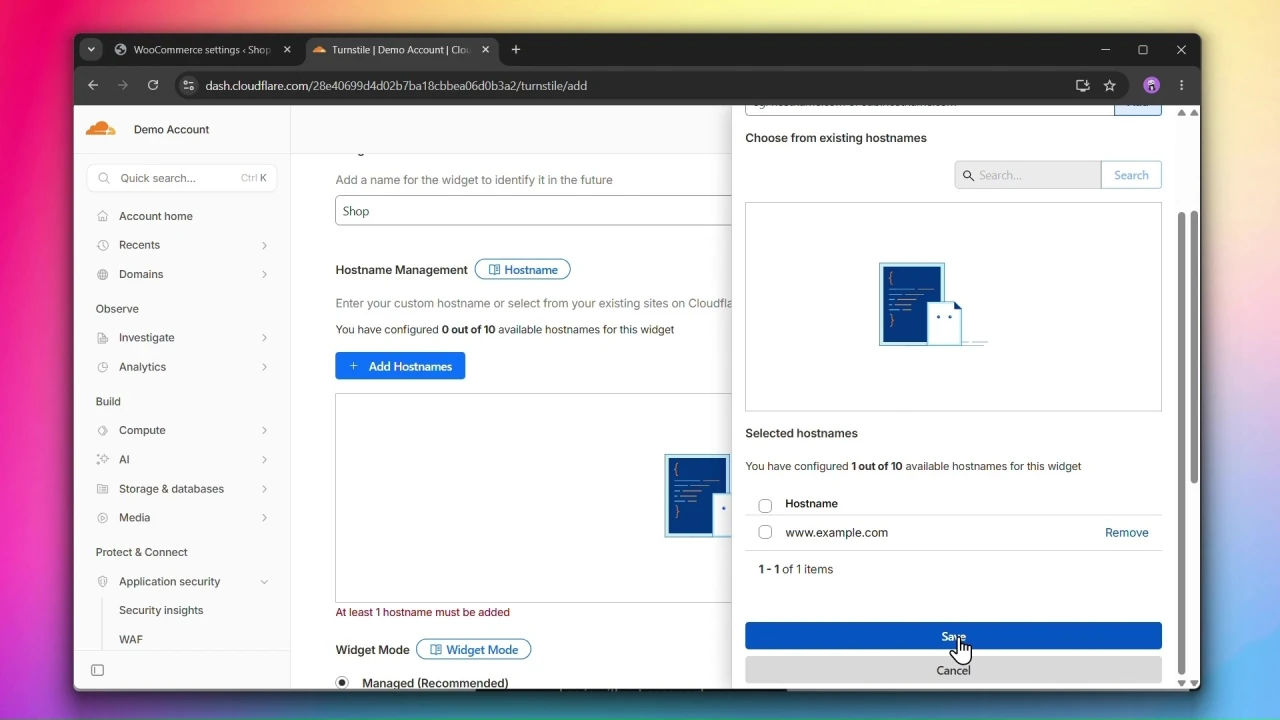Click the Add Hostnames button
This screenshot has height=720, width=1280.
[400, 366]
